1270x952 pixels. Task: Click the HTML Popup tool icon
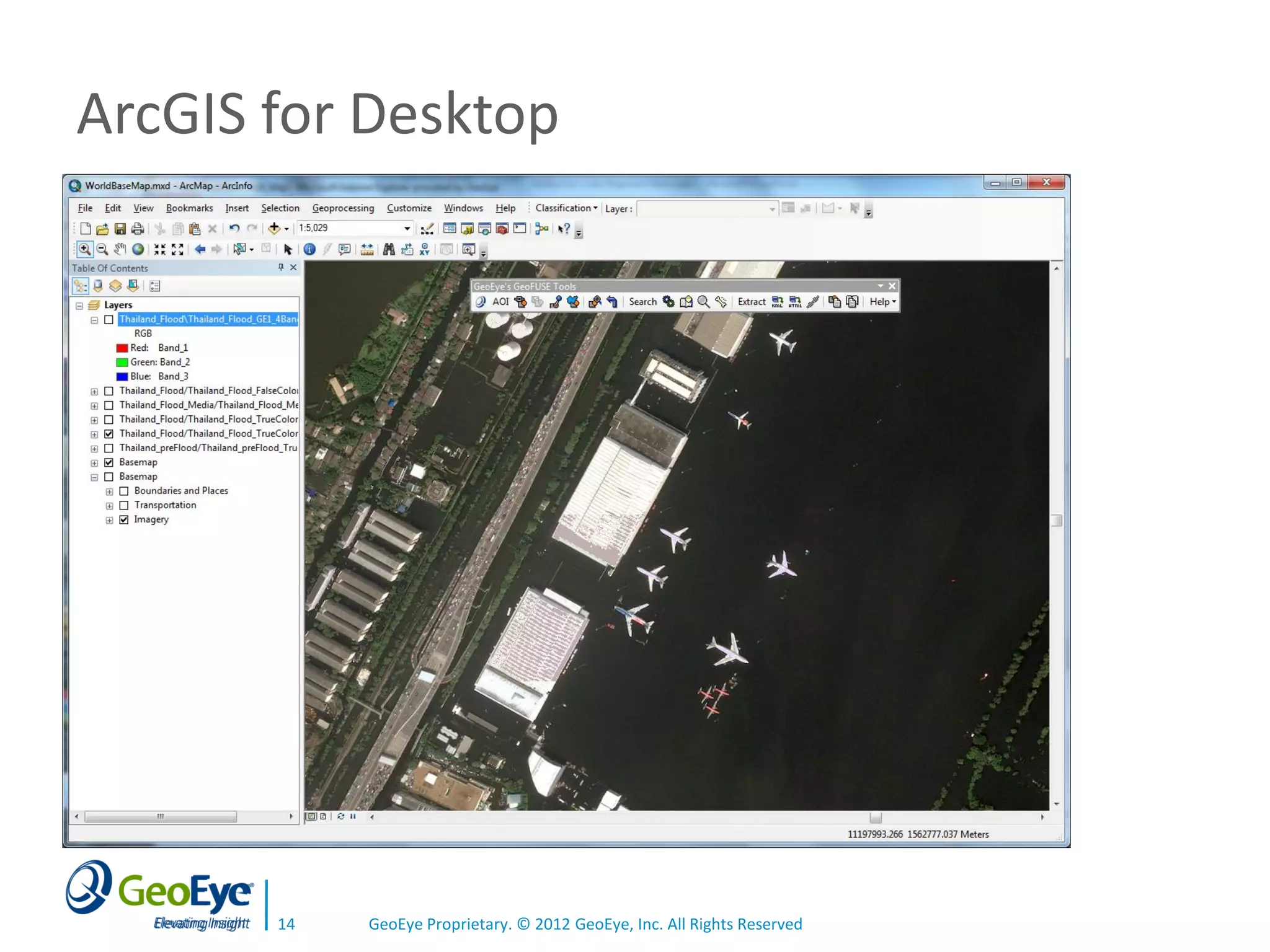click(x=345, y=249)
